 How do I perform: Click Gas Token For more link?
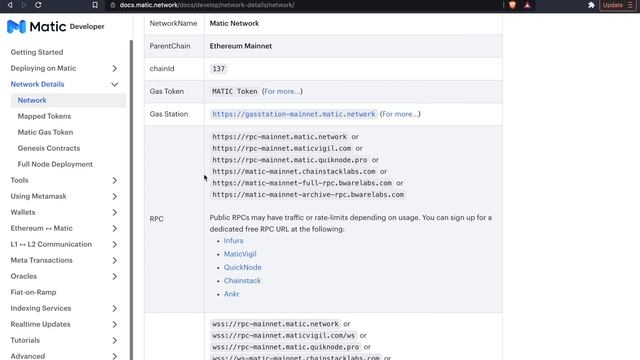tap(282, 91)
